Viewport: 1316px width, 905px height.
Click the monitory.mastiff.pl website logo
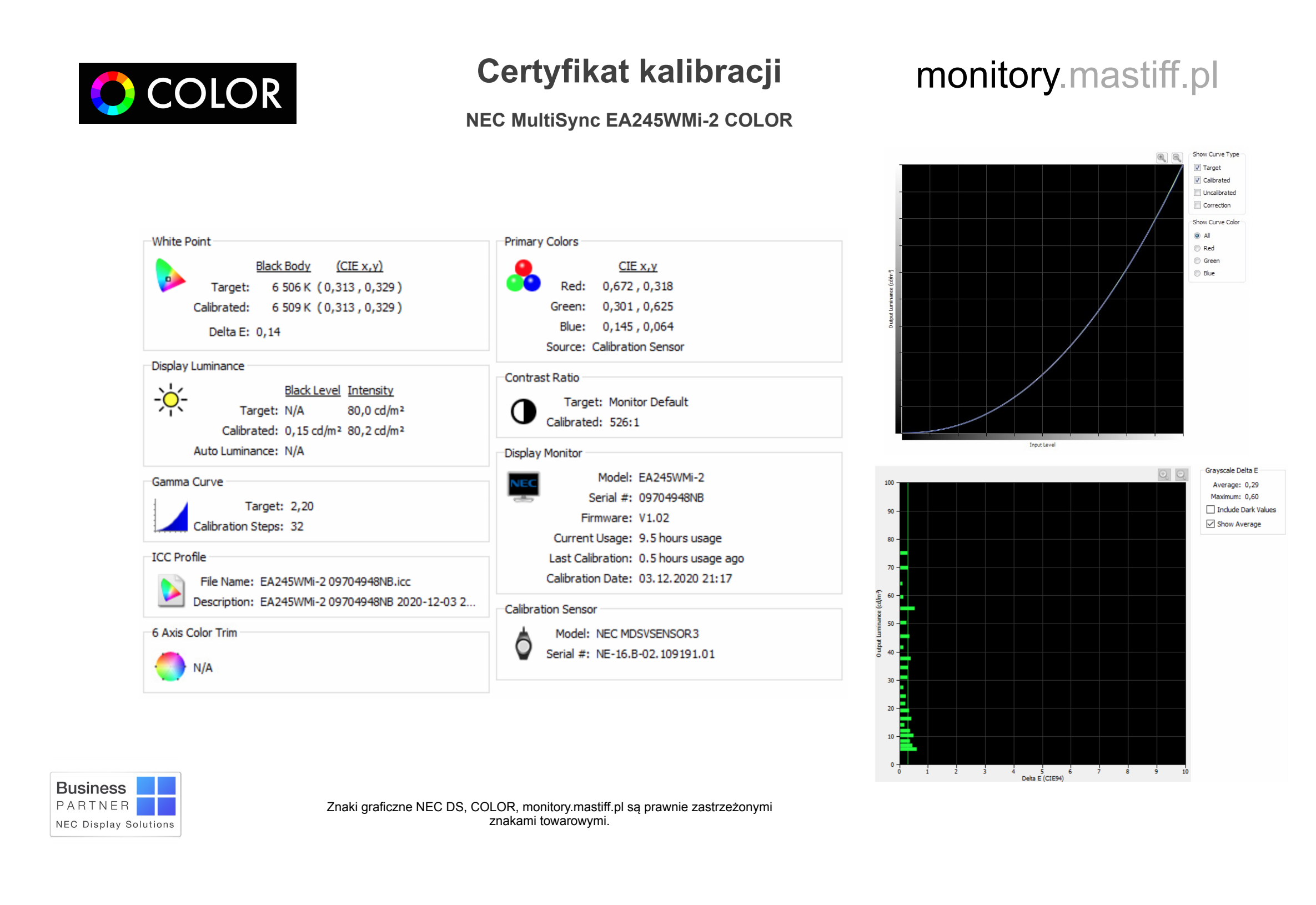(x=1066, y=76)
